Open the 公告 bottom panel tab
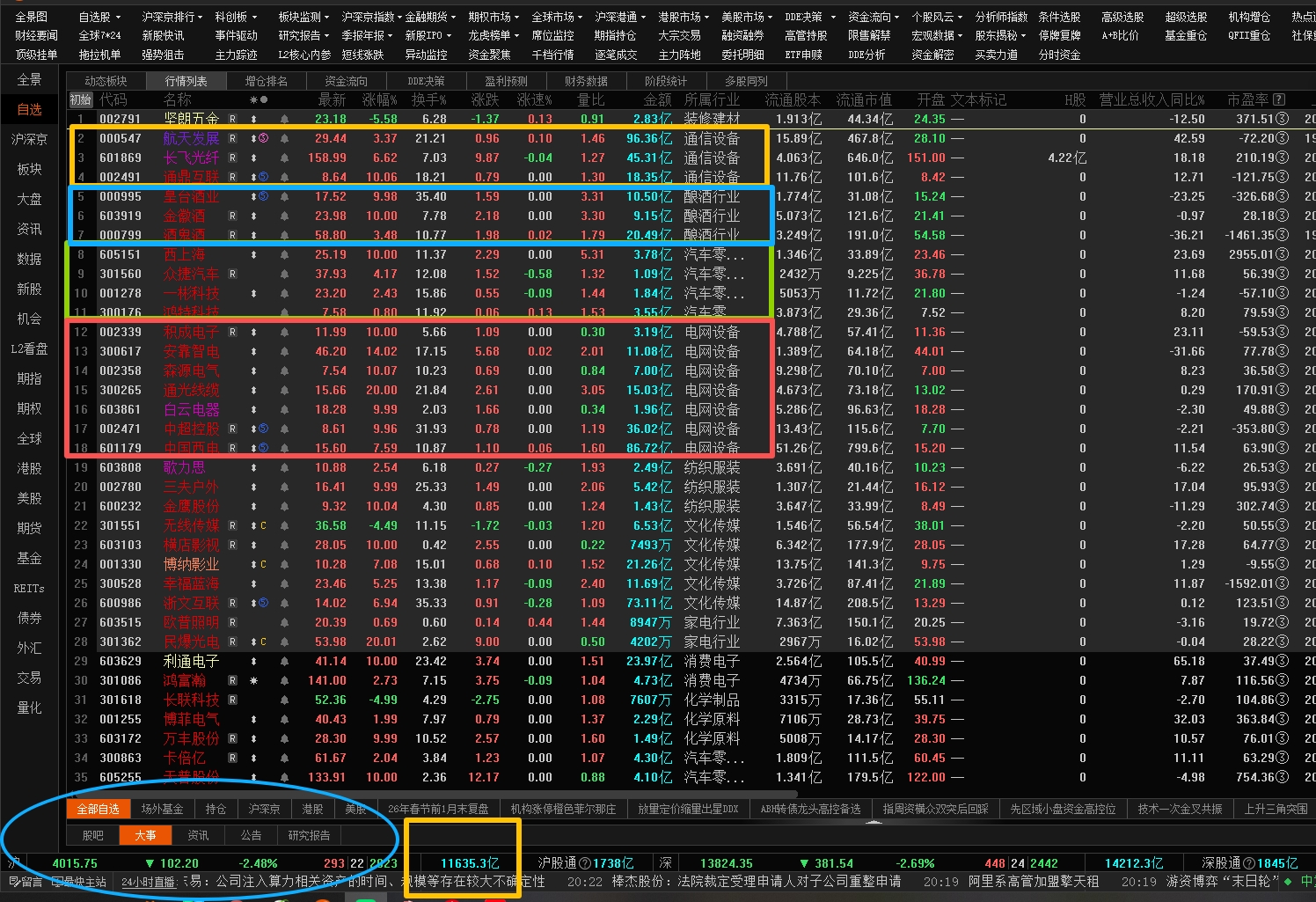Image resolution: width=1316 pixels, height=902 pixels. [251, 835]
